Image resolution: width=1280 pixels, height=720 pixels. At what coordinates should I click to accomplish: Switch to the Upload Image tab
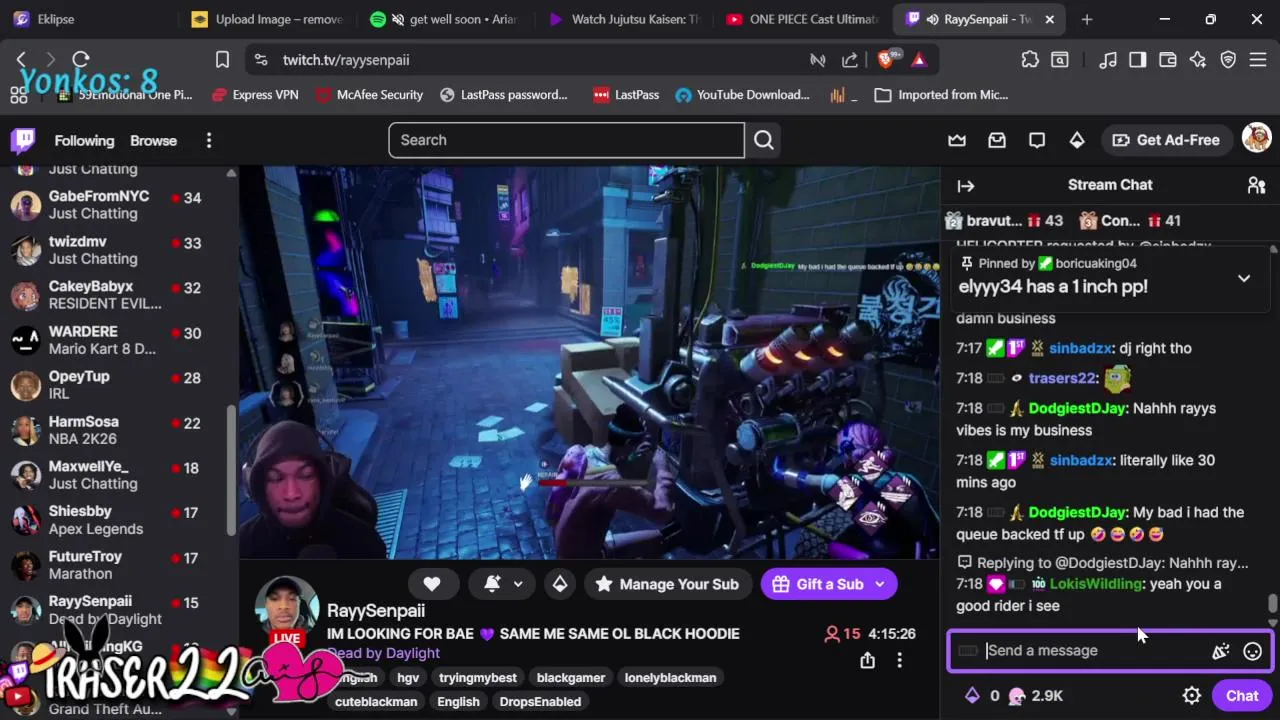(267, 19)
